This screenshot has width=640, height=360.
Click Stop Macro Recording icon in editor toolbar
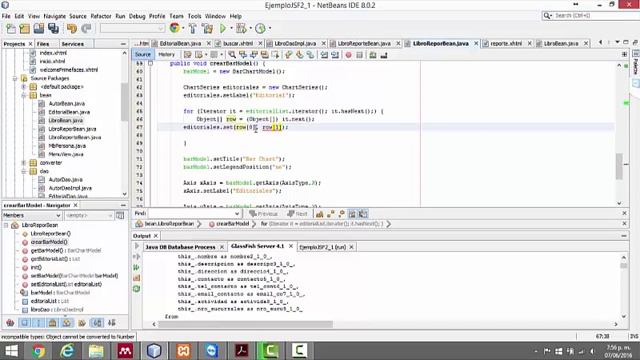(x=359, y=55)
